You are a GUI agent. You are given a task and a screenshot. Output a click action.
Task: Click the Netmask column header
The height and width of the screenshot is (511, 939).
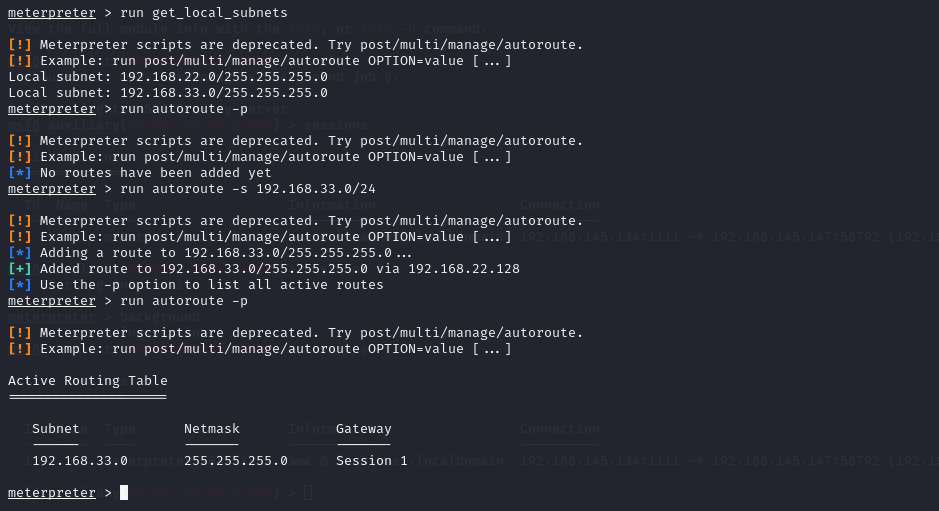point(212,428)
